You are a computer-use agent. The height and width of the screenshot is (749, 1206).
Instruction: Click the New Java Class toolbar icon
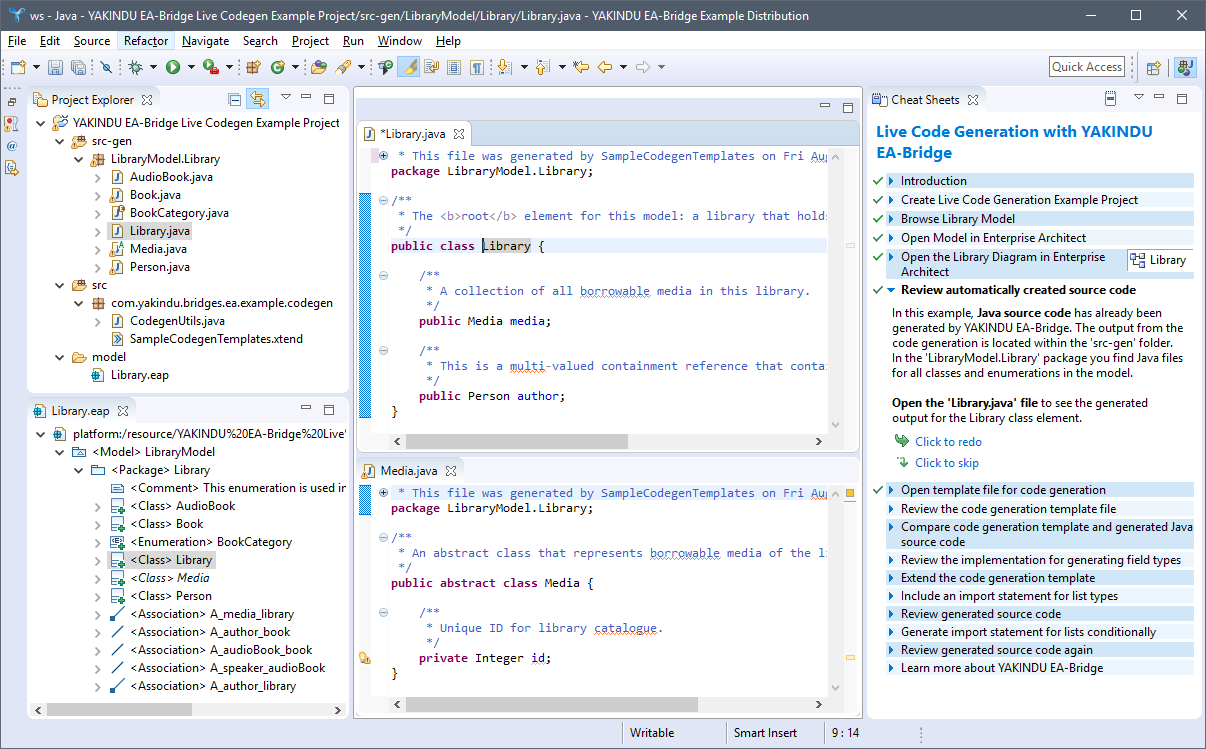pos(277,67)
